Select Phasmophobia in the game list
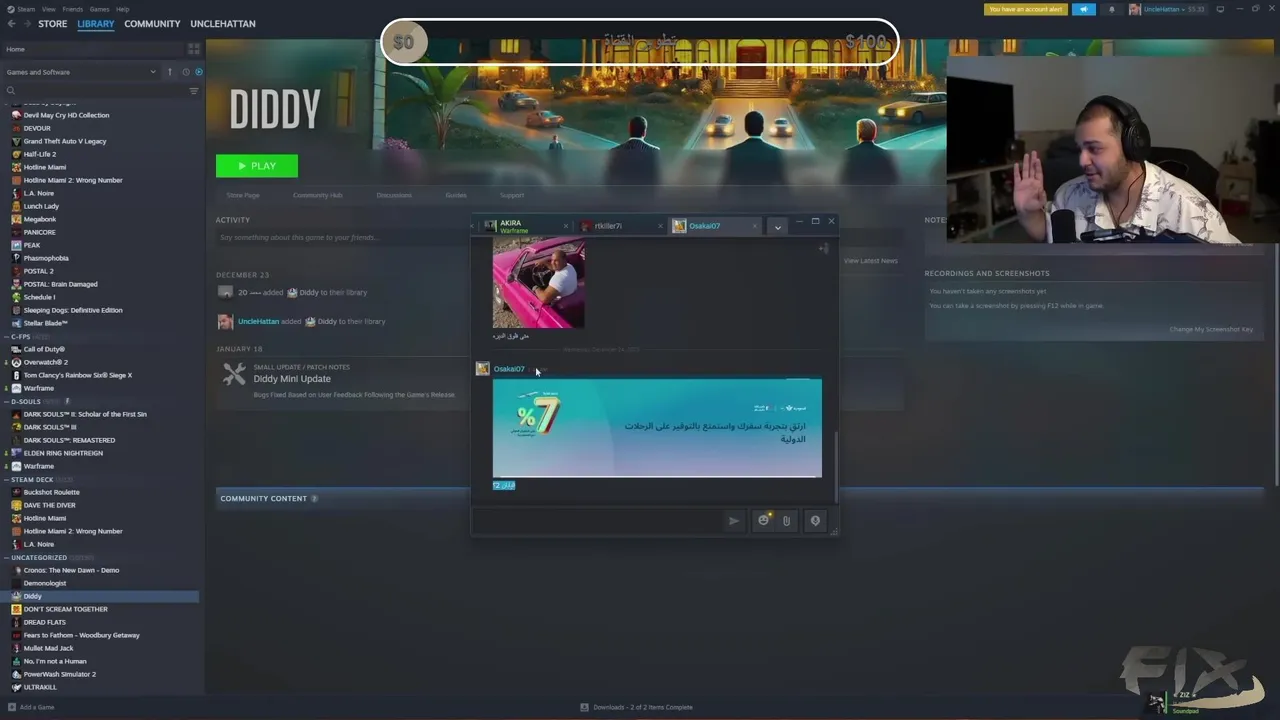This screenshot has width=1280, height=720. click(x=46, y=258)
